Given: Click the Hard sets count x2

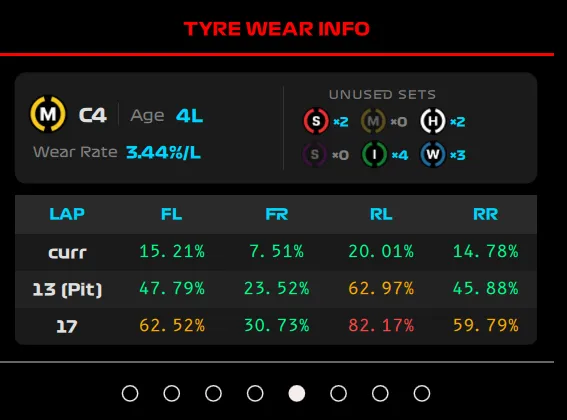Looking at the screenshot, I should tap(457, 122).
